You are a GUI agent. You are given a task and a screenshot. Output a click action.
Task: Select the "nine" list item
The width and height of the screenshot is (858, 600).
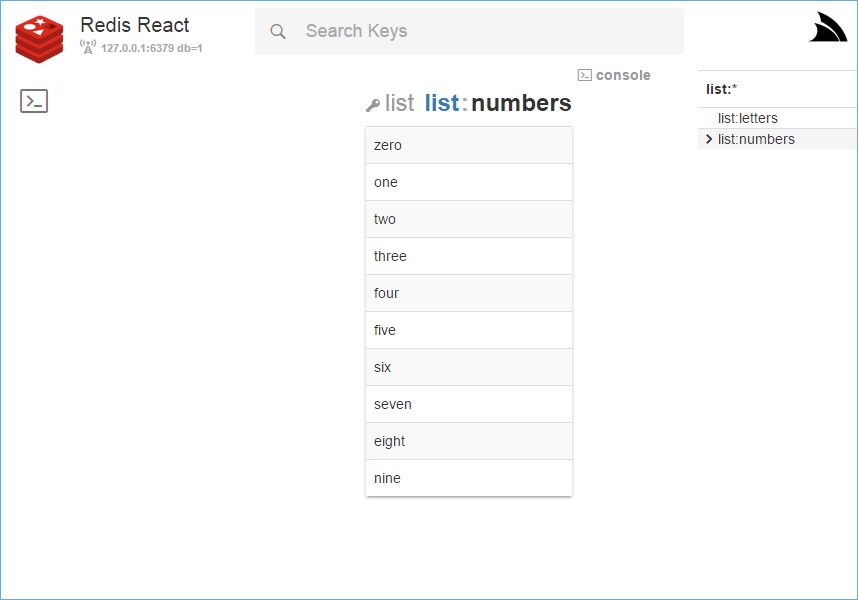[x=468, y=478]
